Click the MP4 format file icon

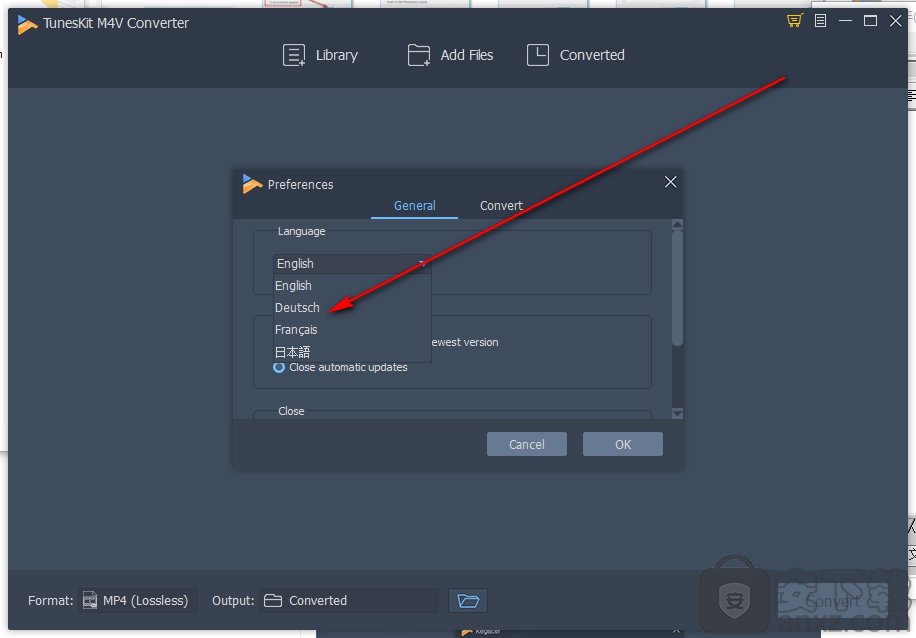click(x=90, y=601)
